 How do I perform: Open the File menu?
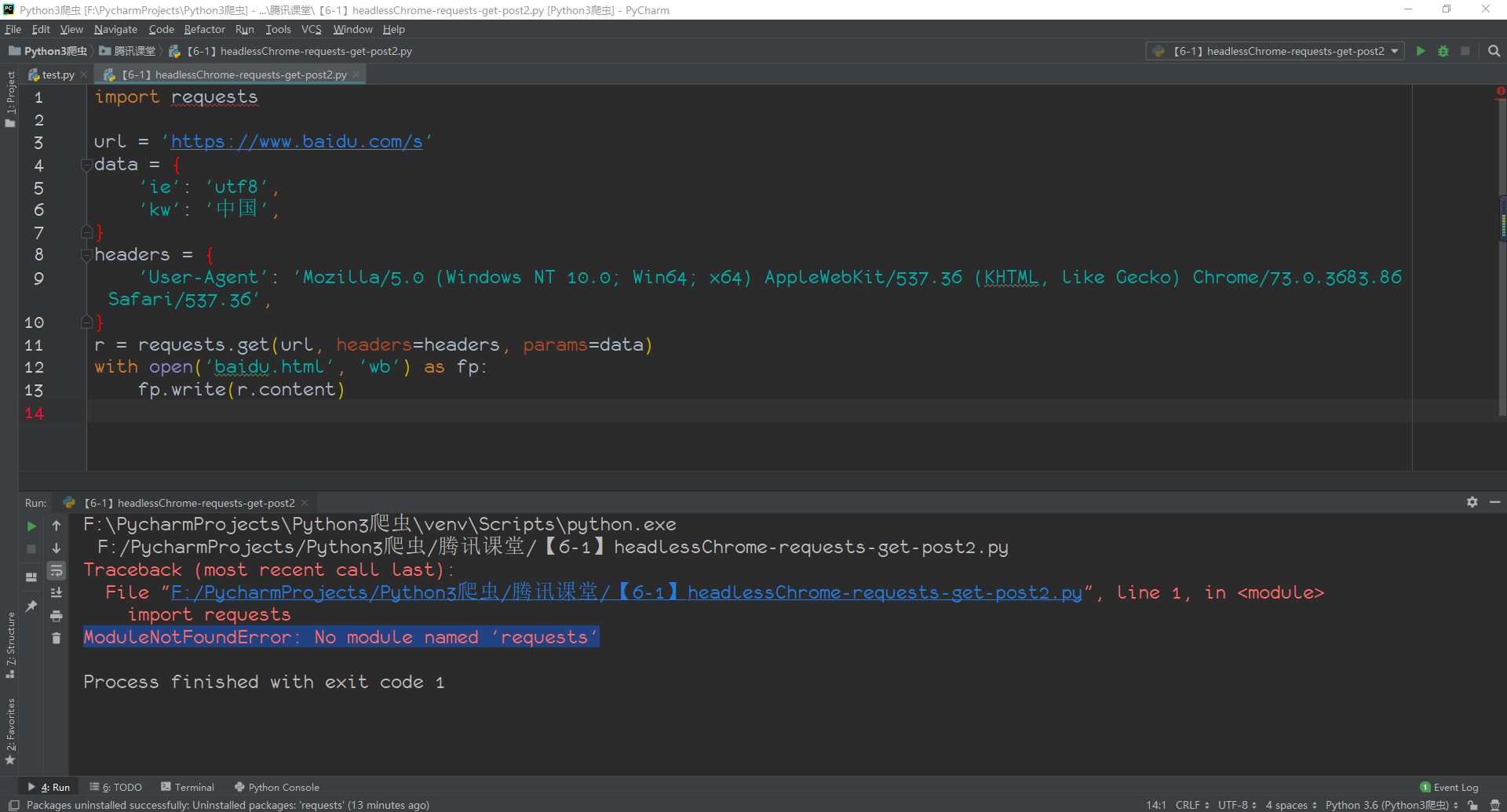coord(13,29)
